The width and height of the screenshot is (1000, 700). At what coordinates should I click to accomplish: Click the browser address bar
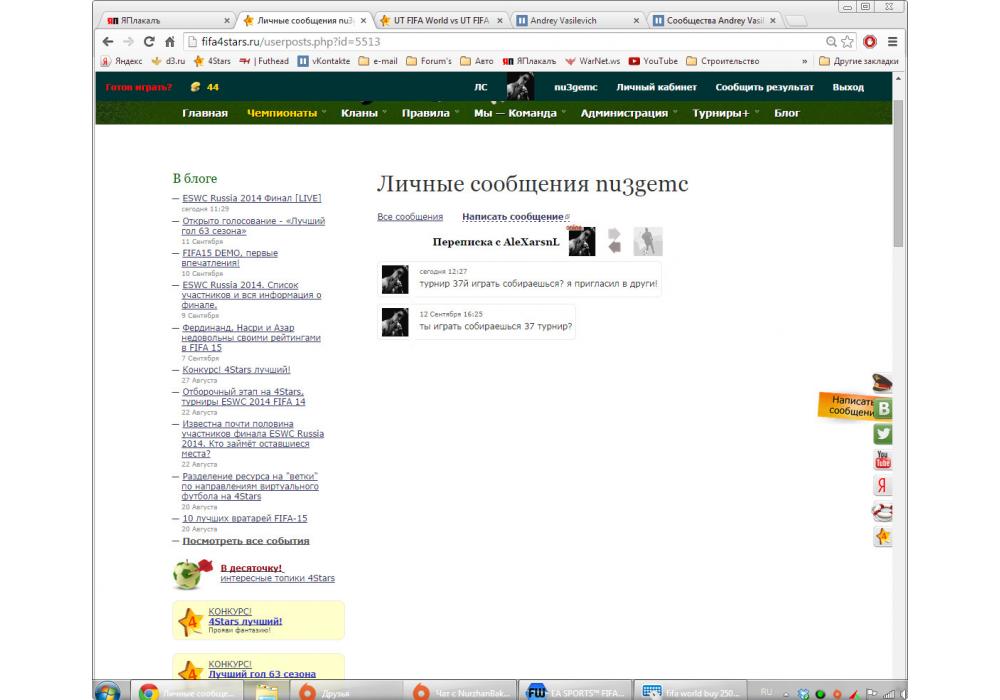point(500,42)
